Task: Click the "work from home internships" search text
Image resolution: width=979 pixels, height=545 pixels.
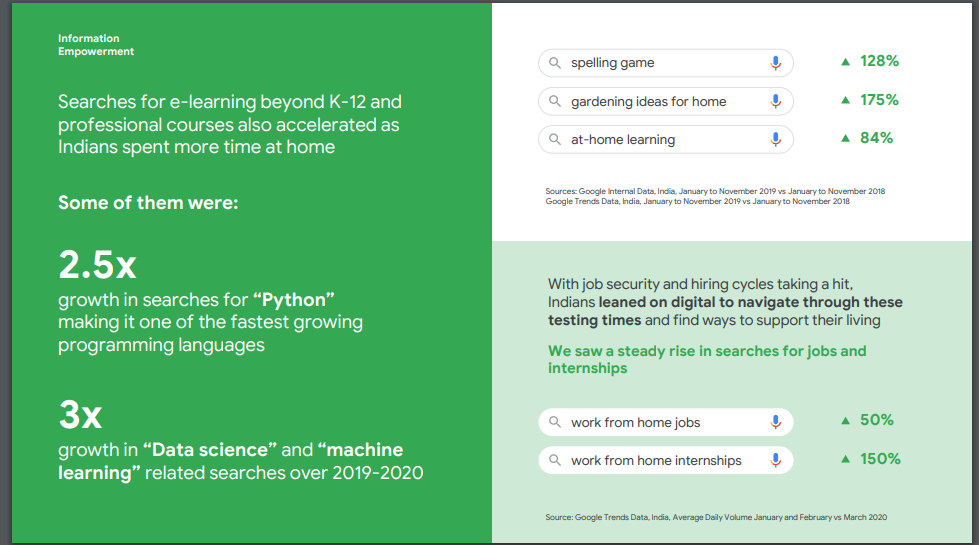Action: point(656,461)
